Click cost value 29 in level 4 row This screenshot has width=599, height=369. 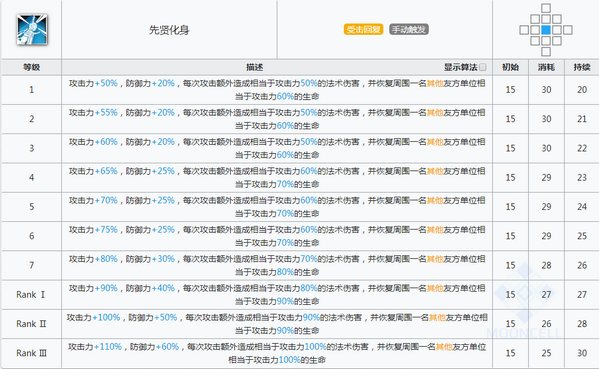pyautogui.click(x=546, y=177)
